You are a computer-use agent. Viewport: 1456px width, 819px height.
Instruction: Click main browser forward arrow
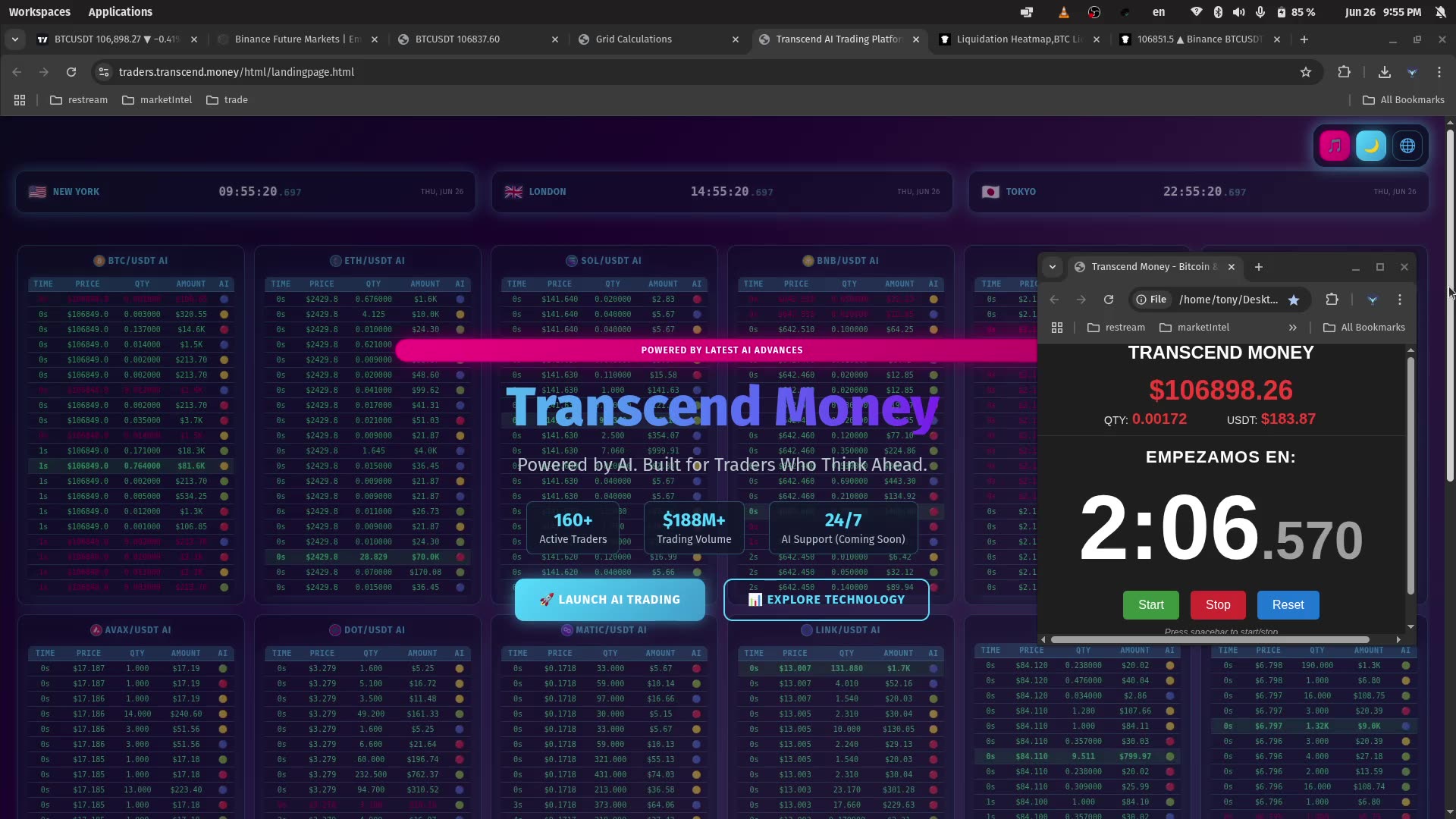[x=44, y=72]
